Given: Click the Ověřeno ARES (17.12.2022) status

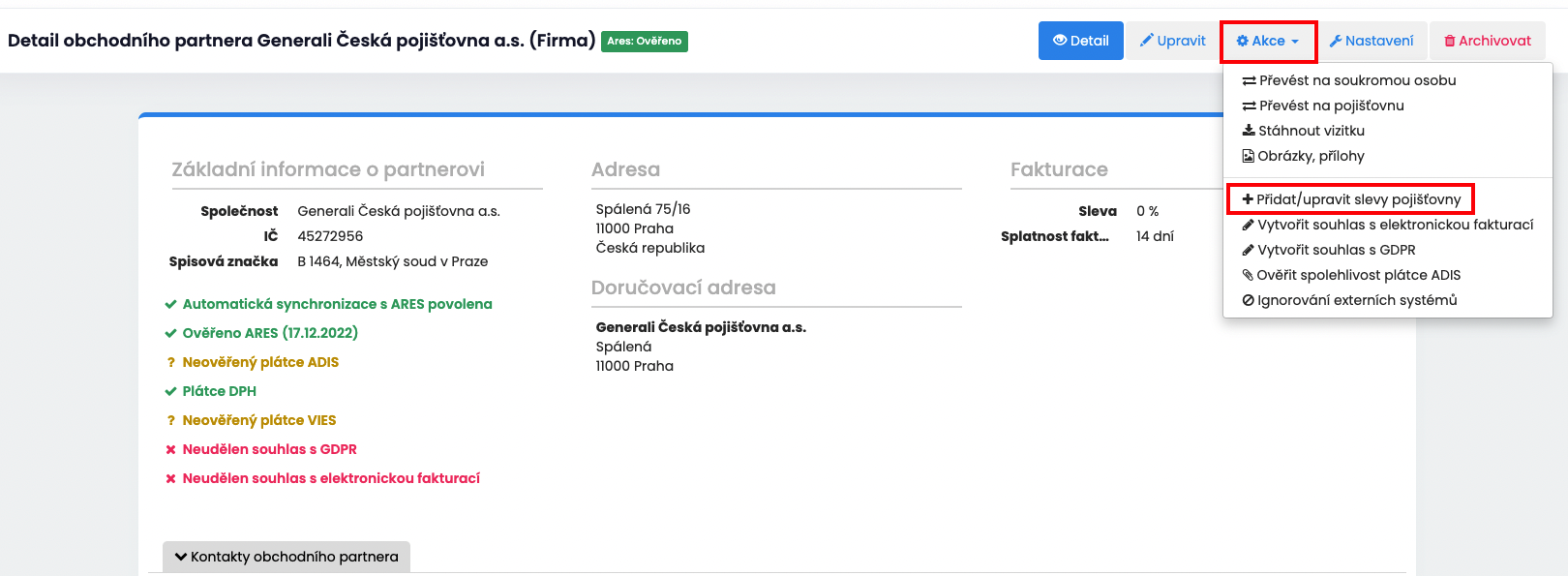Looking at the screenshot, I should coord(270,333).
